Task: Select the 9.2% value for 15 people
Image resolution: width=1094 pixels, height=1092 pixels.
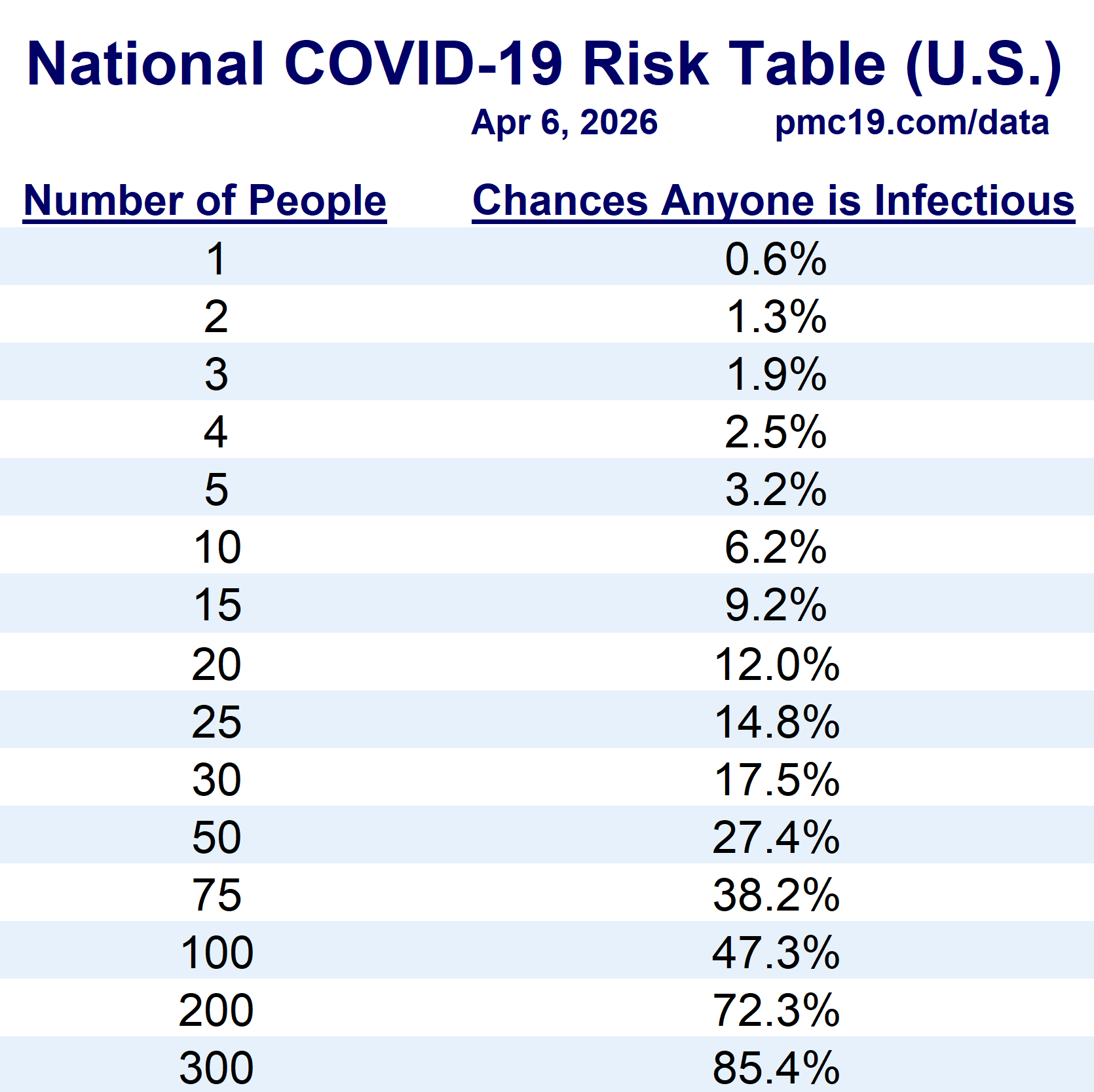Action: 776,605
